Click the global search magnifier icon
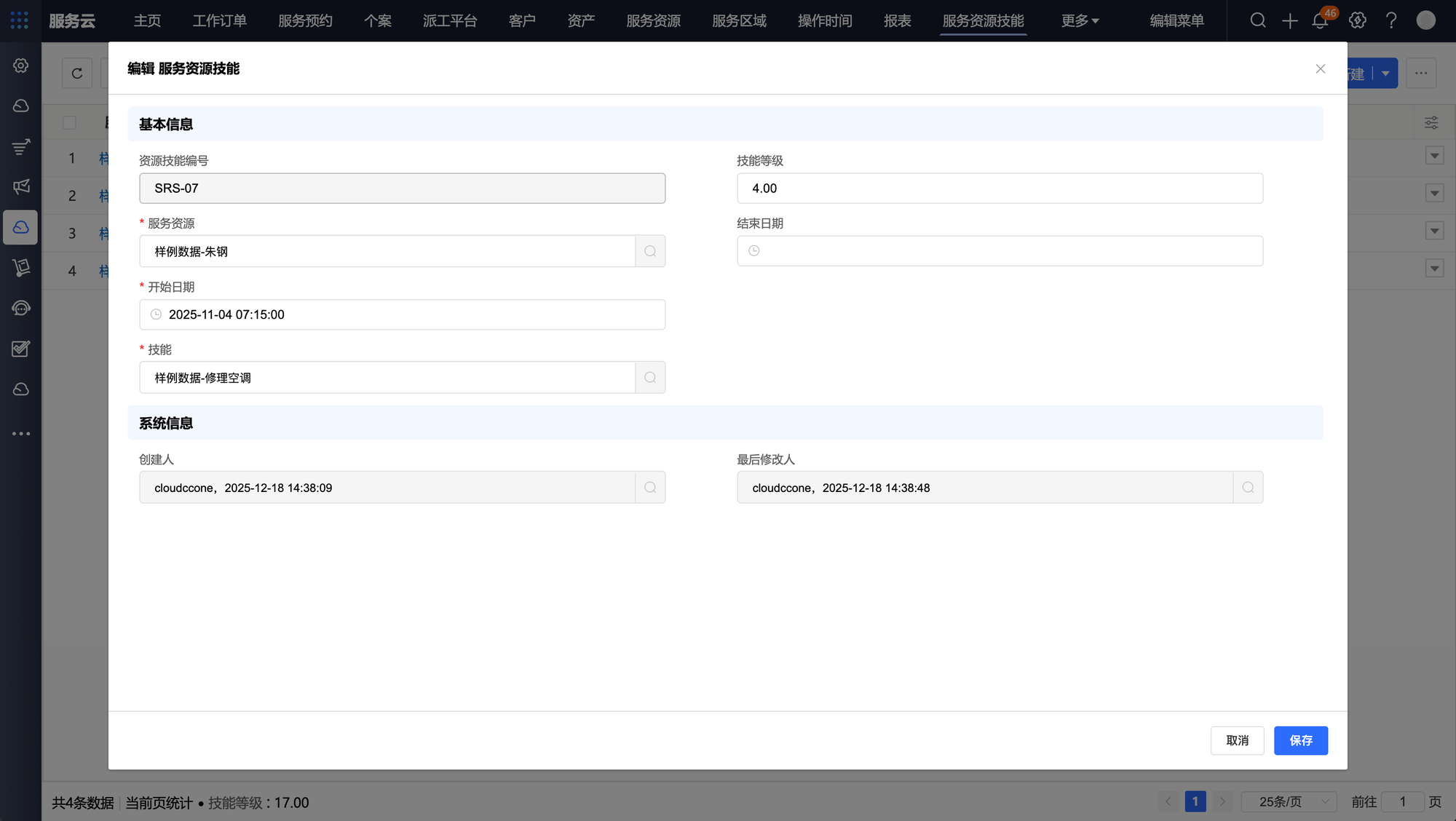The width and height of the screenshot is (1456, 821). click(1258, 20)
